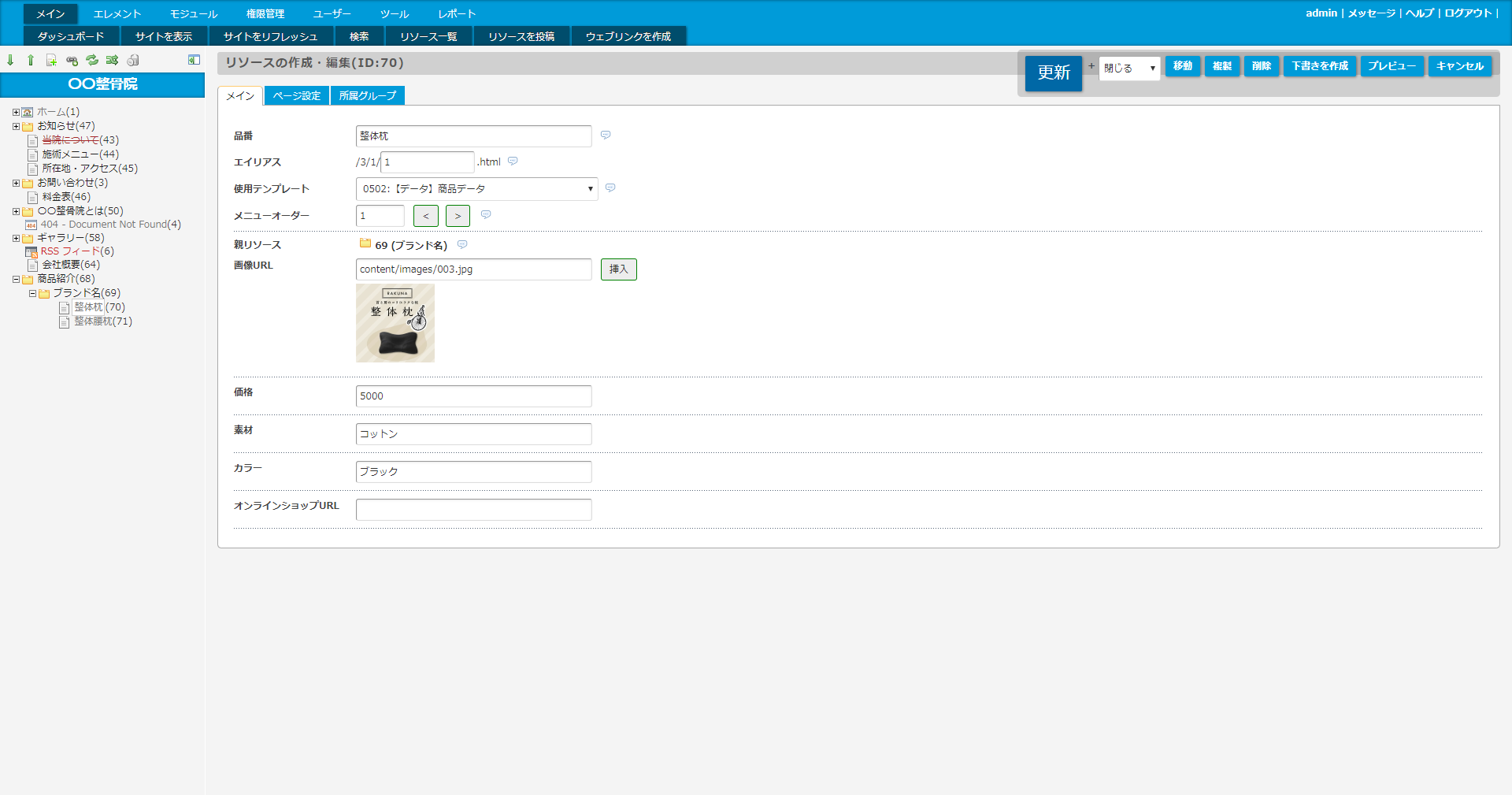Click the expand tree down-arrow icon
Screen dimensions: 1512x795
tap(10, 61)
